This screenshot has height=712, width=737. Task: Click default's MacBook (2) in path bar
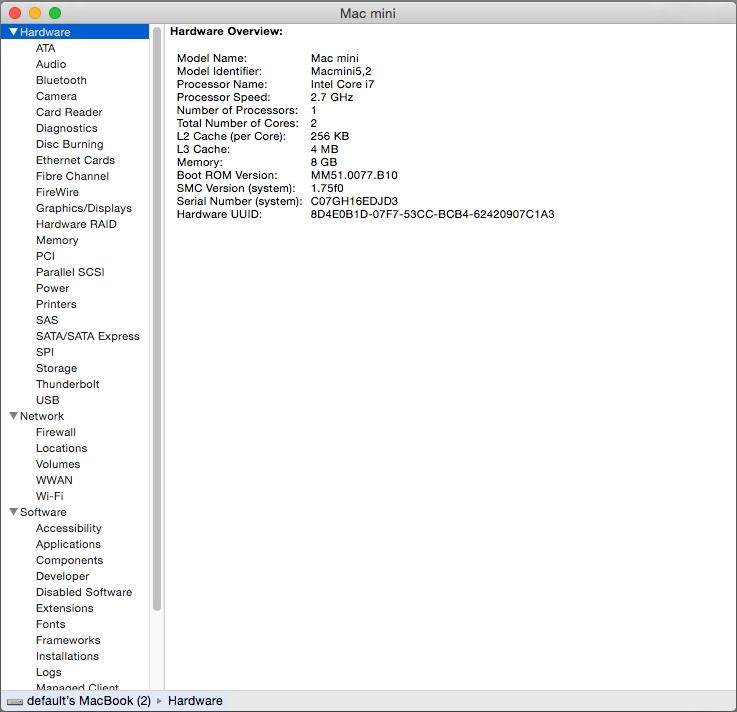click(88, 701)
